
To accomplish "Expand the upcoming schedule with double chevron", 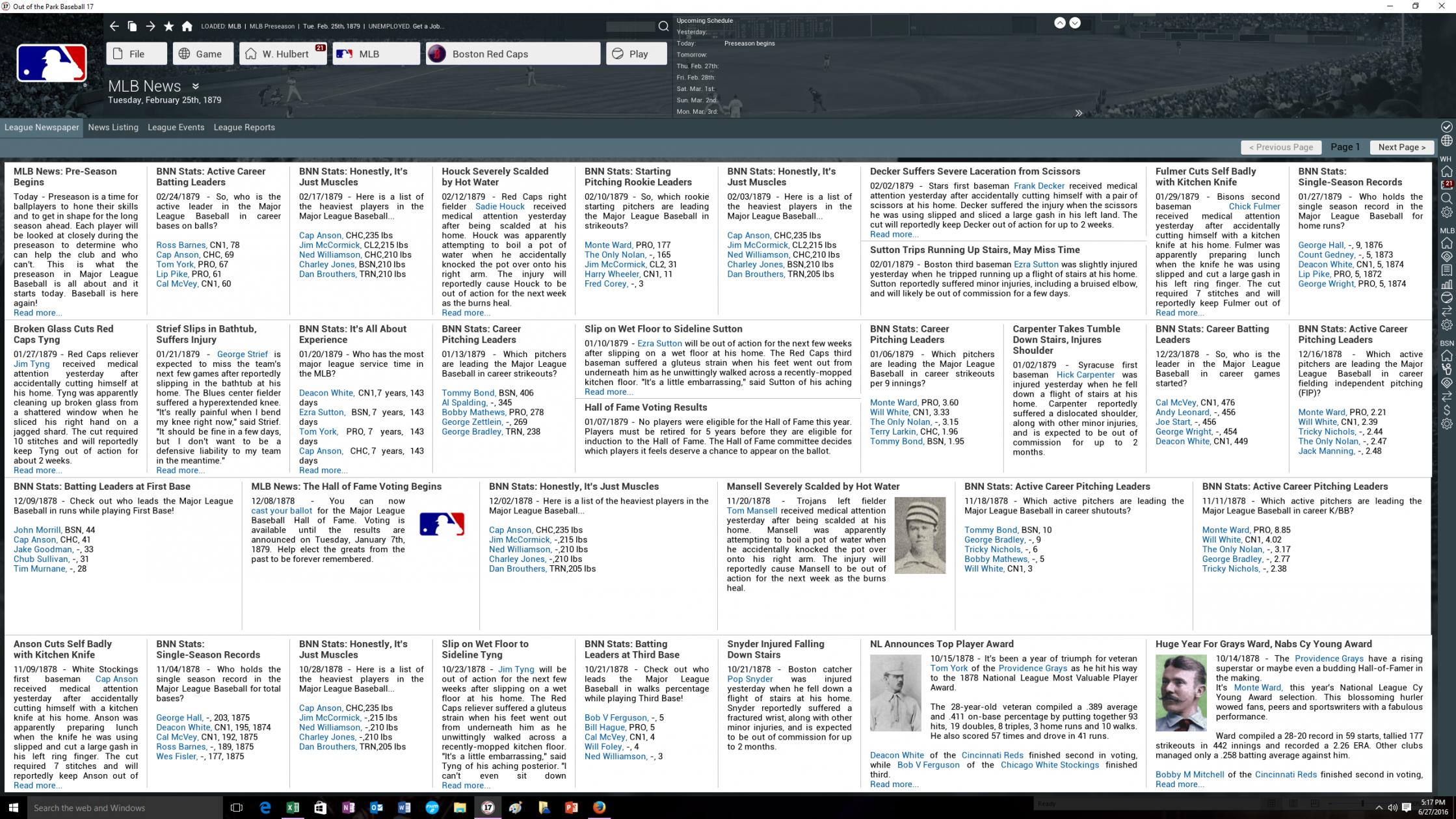I will pos(1078,113).
